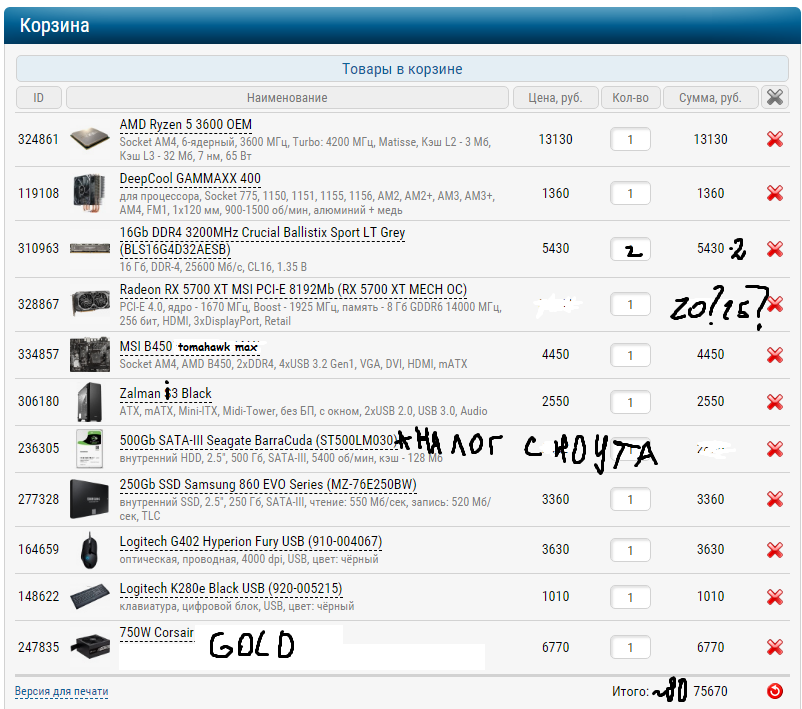The height and width of the screenshot is (709, 802).
Task: Click the Цена, руб. column header
Action: click(x=555, y=97)
